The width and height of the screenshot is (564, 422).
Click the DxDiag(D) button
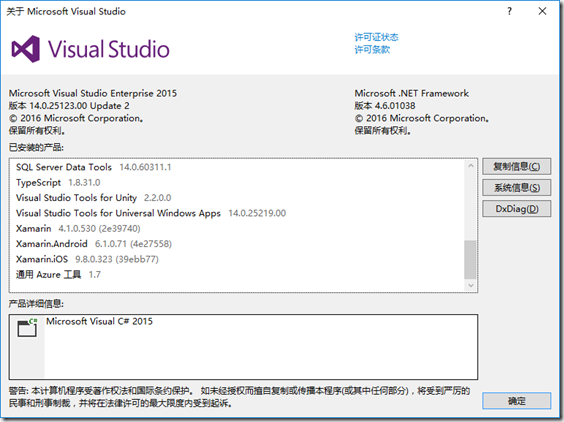tap(517, 209)
